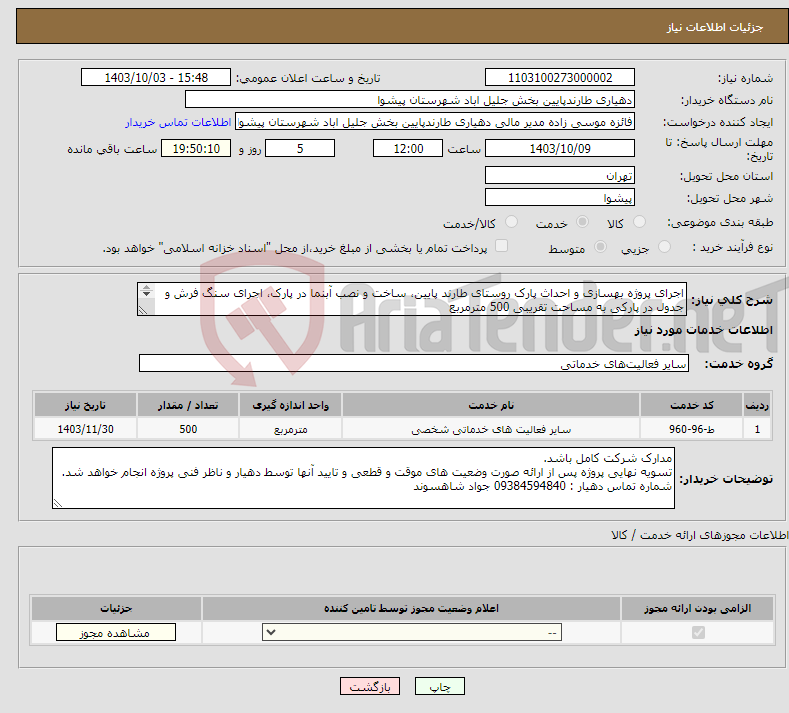
Task: Click the general need description textarea
Action: (412, 299)
